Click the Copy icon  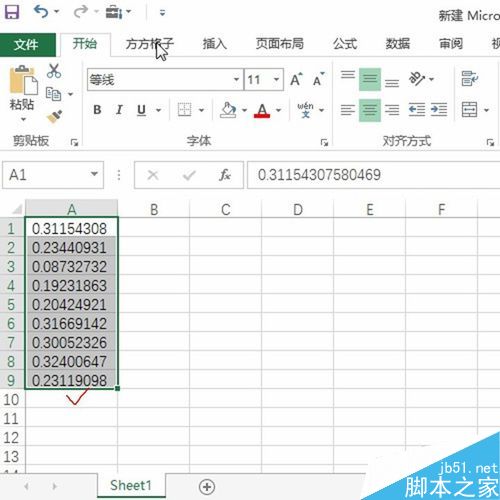[53, 94]
